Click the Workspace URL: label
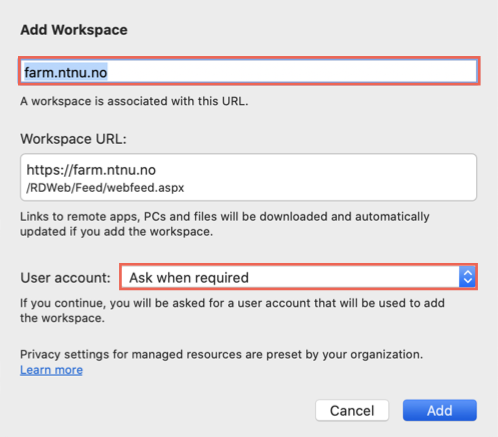 74,139
